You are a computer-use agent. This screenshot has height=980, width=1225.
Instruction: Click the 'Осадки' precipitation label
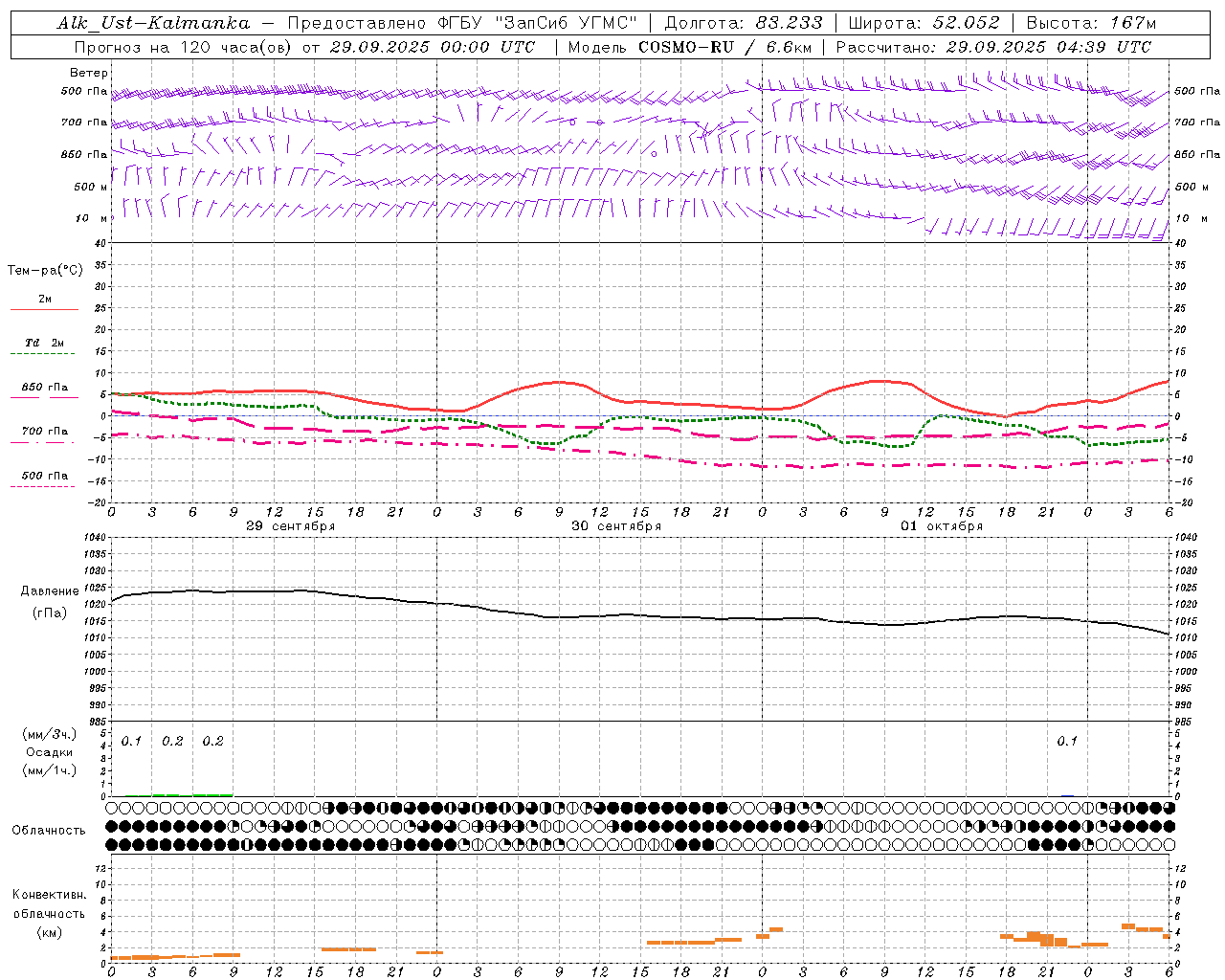click(x=50, y=752)
